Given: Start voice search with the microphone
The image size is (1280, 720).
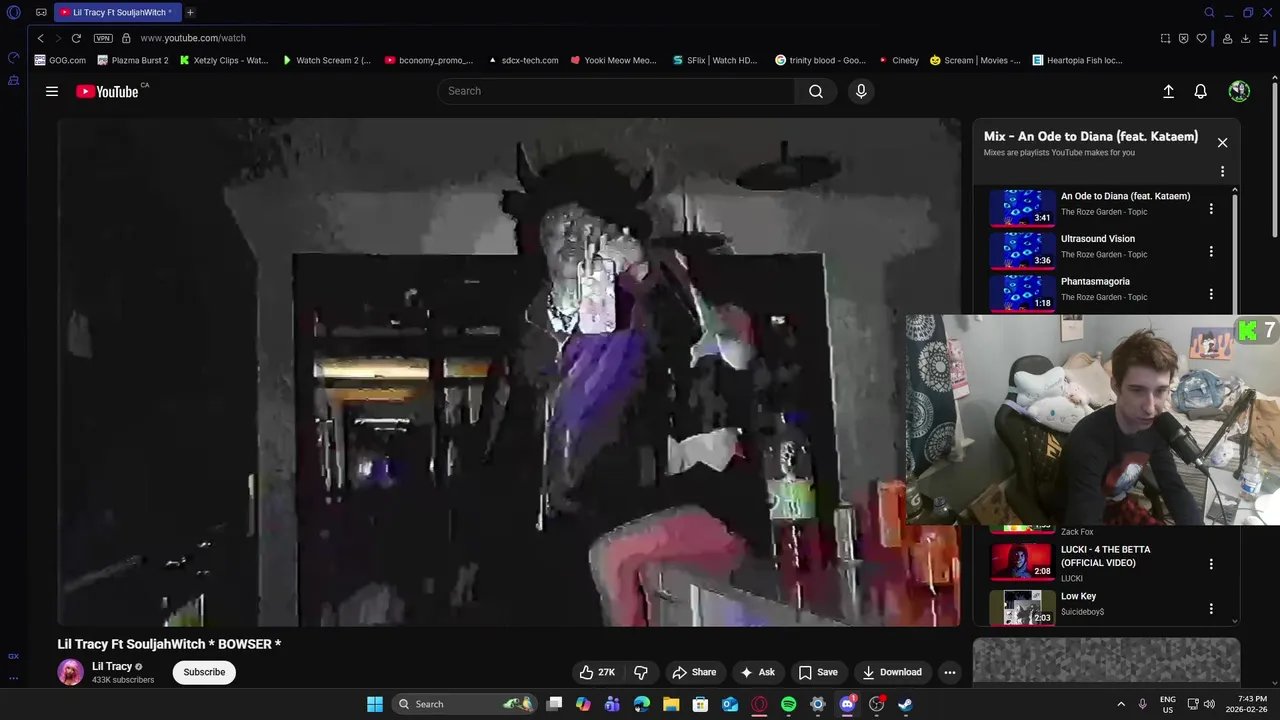Looking at the screenshot, I should pyautogui.click(x=861, y=91).
